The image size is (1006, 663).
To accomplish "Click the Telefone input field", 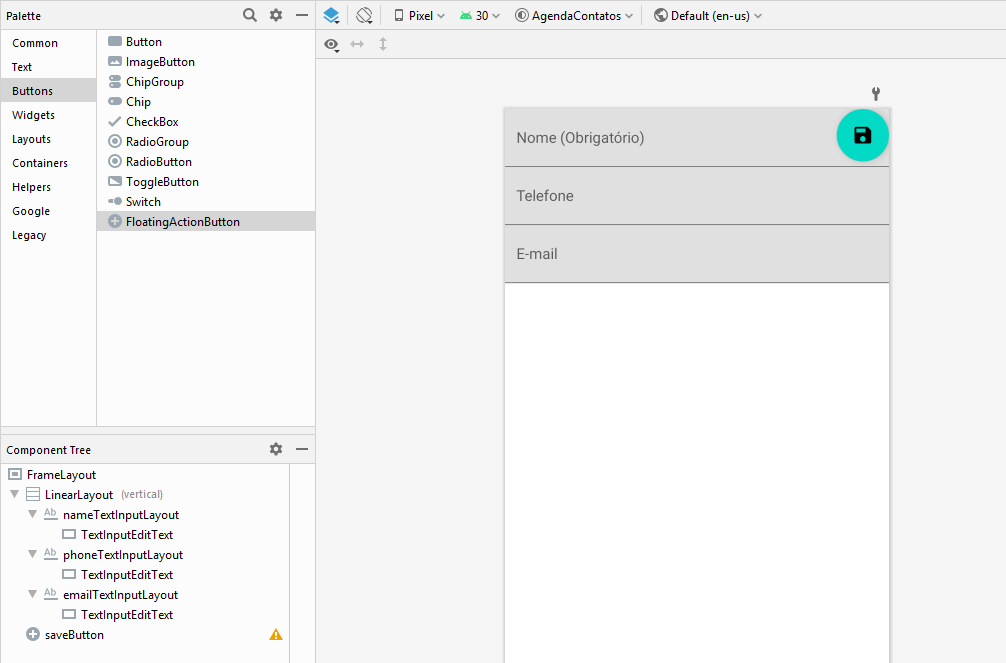I will pyautogui.click(x=696, y=196).
